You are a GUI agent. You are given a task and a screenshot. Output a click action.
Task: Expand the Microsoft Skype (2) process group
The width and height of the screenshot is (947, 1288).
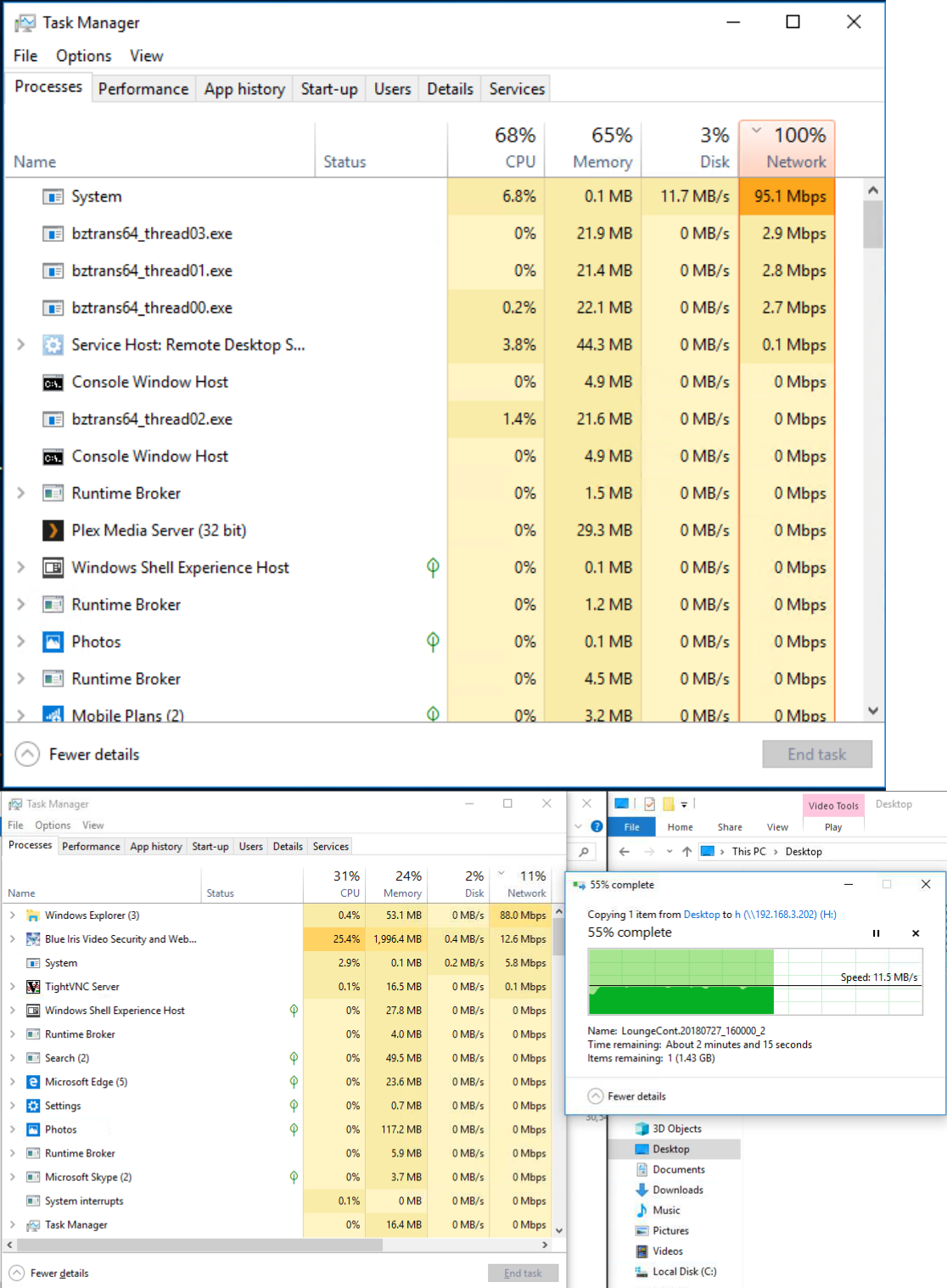(12, 1177)
